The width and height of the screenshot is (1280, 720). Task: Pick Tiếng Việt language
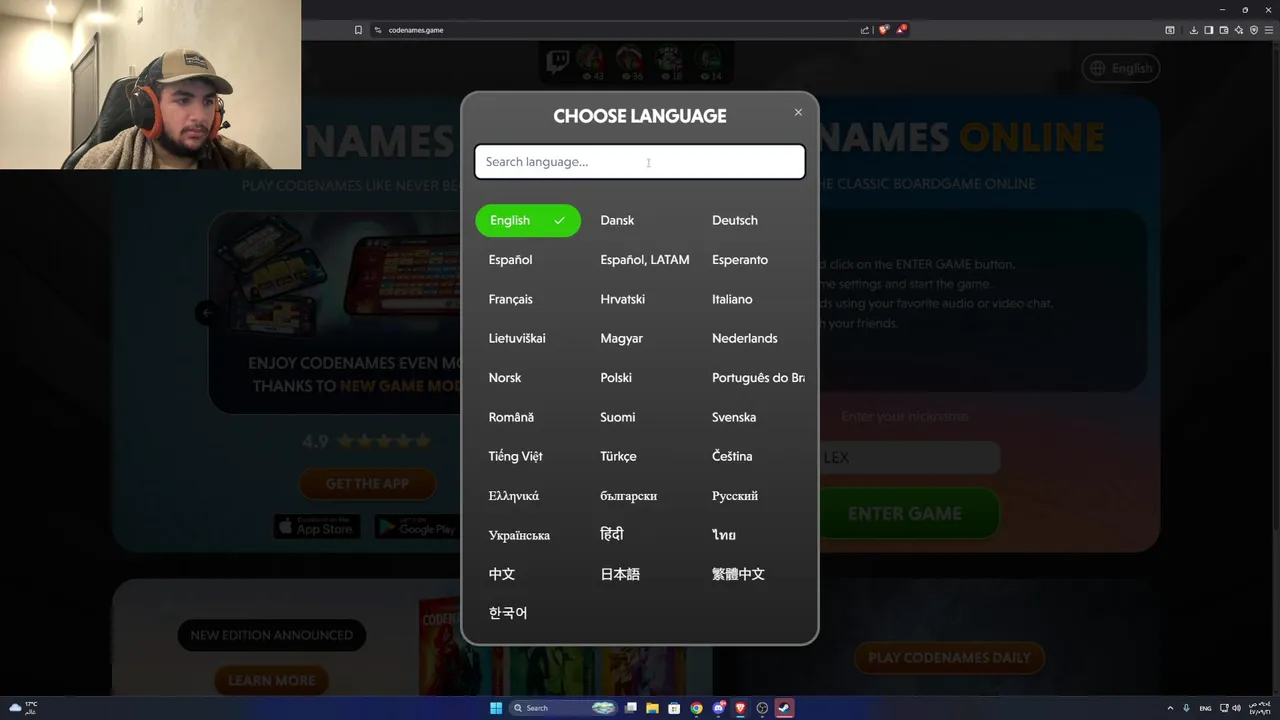pos(515,456)
